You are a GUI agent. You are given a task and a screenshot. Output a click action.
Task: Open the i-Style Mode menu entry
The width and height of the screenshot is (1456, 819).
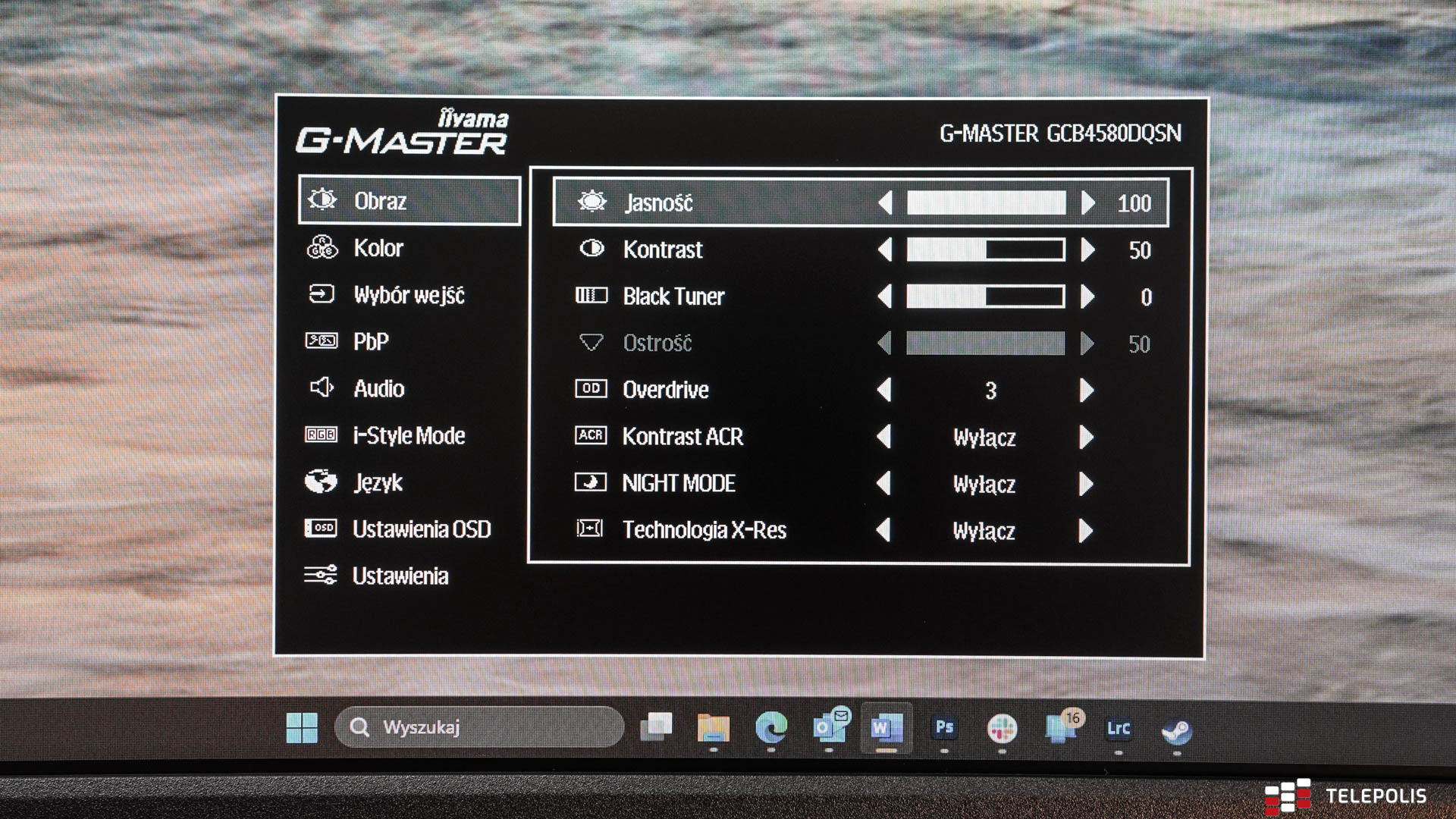pyautogui.click(x=408, y=435)
